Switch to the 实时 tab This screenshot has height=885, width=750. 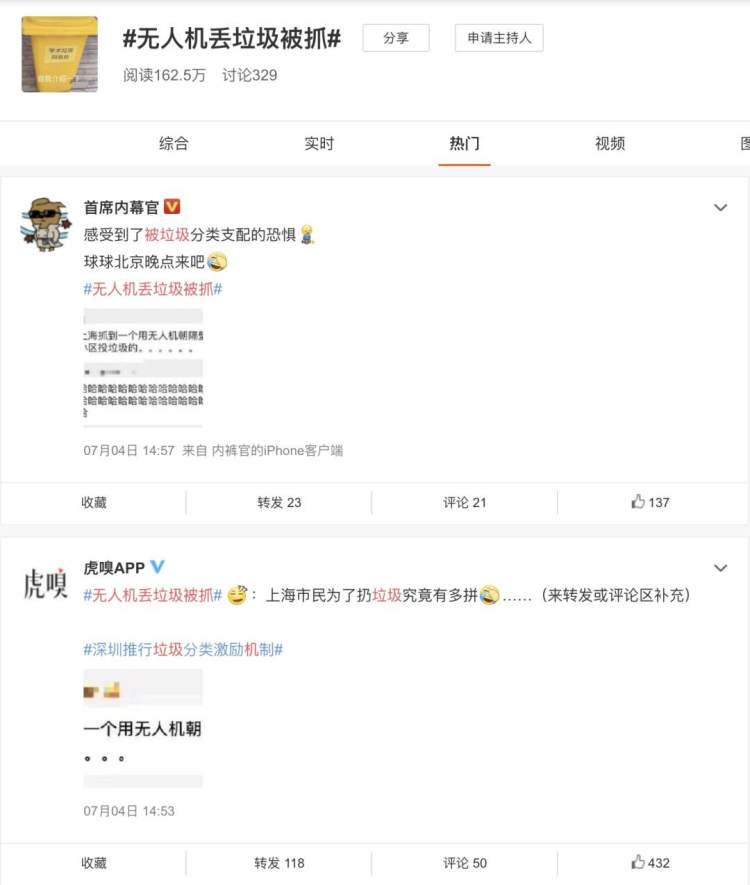[319, 143]
